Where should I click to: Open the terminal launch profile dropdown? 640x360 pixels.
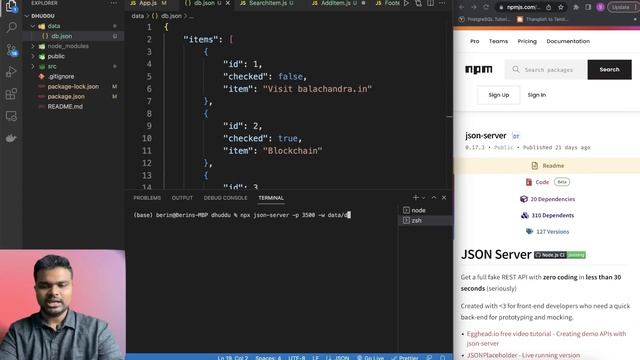click(423, 198)
